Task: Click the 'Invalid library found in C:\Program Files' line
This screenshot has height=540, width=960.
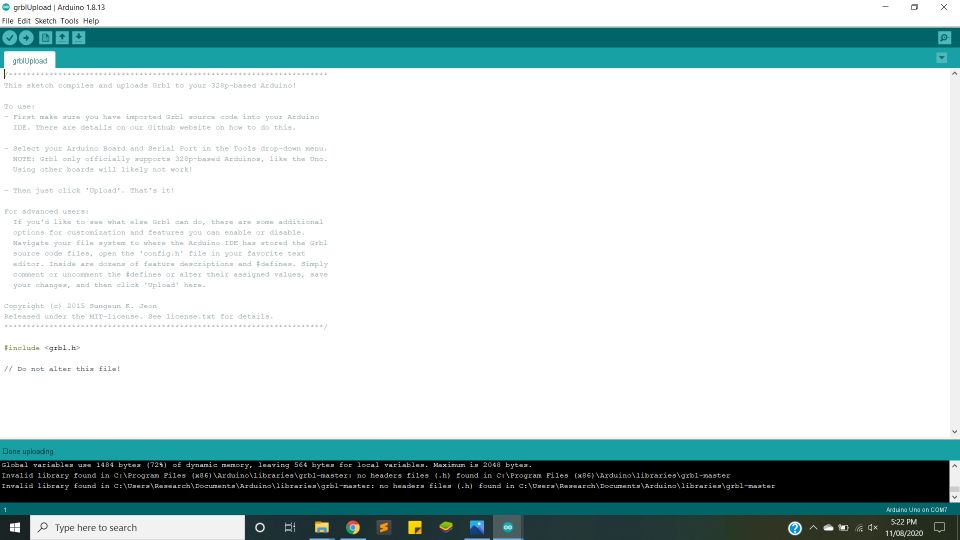Action: 366,475
